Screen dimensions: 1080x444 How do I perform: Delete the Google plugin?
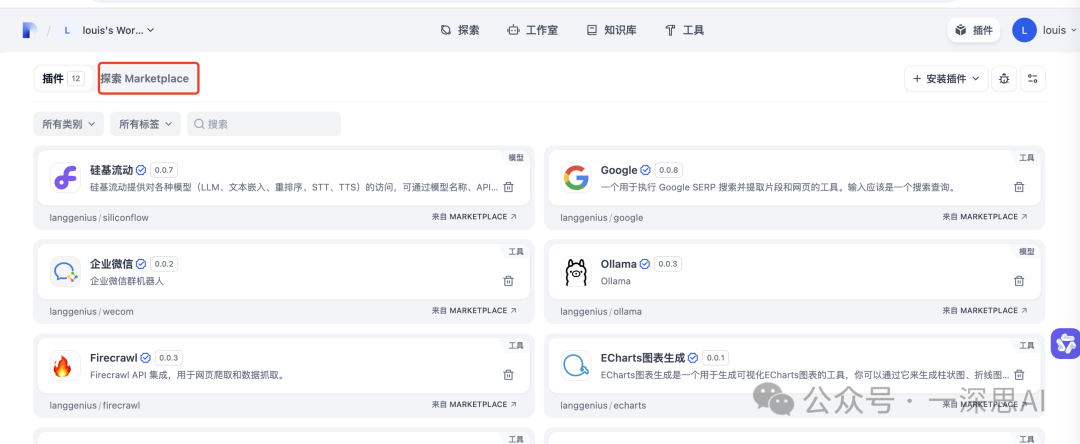(x=1019, y=187)
